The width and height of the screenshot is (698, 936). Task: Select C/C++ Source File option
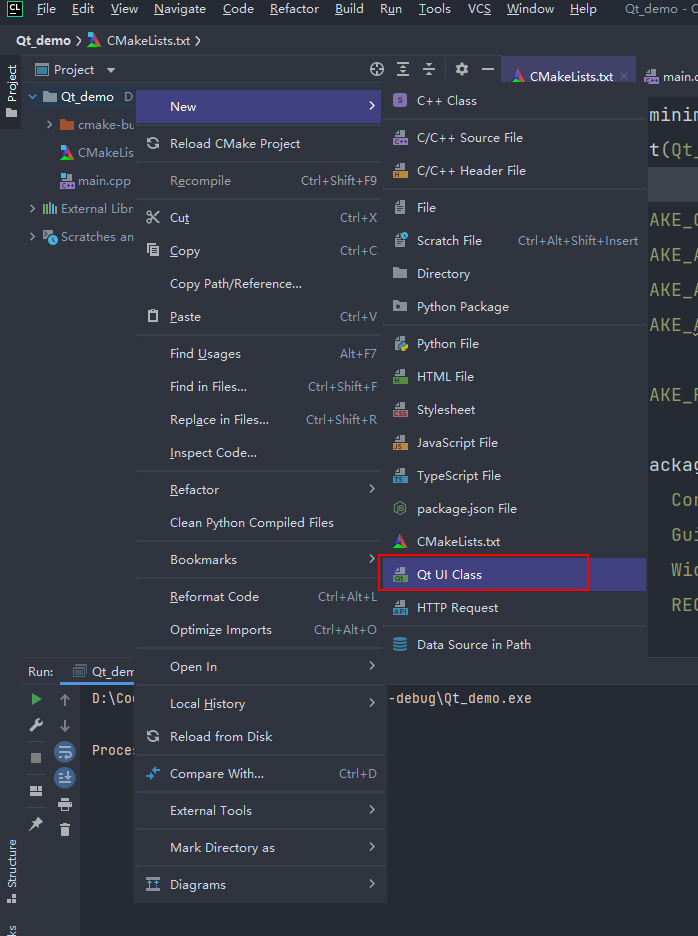click(514, 138)
